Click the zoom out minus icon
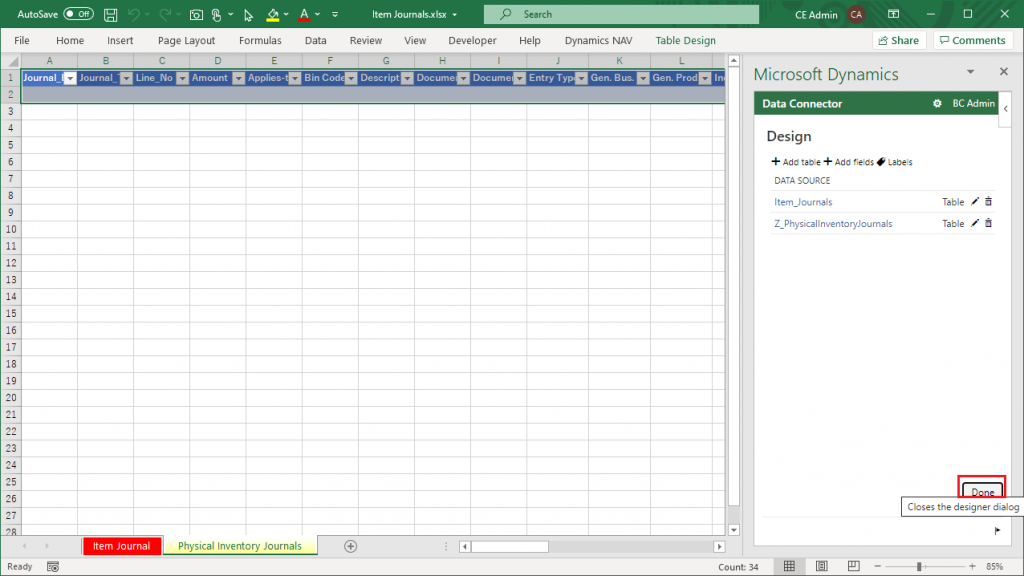 point(878,566)
